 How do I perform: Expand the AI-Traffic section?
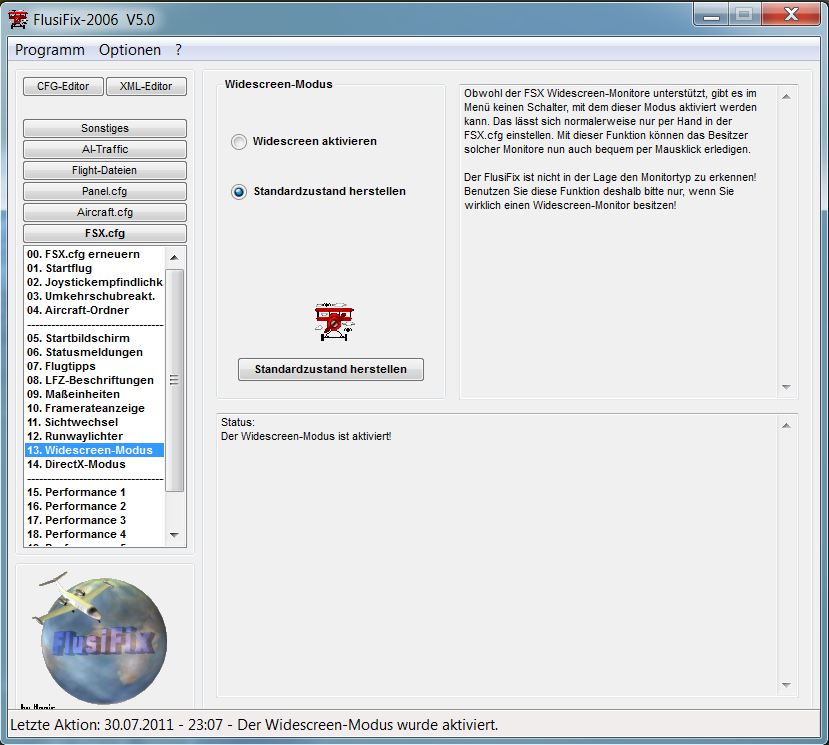tap(105, 149)
